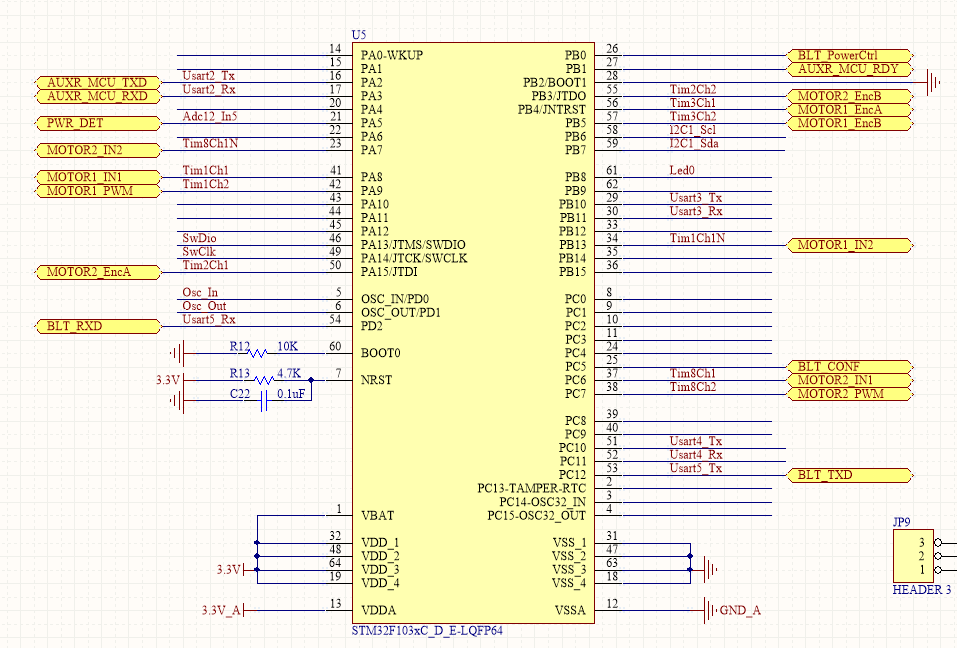The height and width of the screenshot is (648, 957).
Task: Click the 0.1uF value of C22
Action: click(x=291, y=394)
